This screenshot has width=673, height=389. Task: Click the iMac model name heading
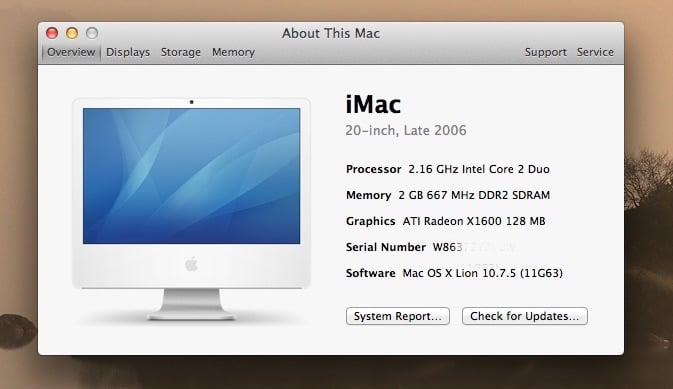373,104
